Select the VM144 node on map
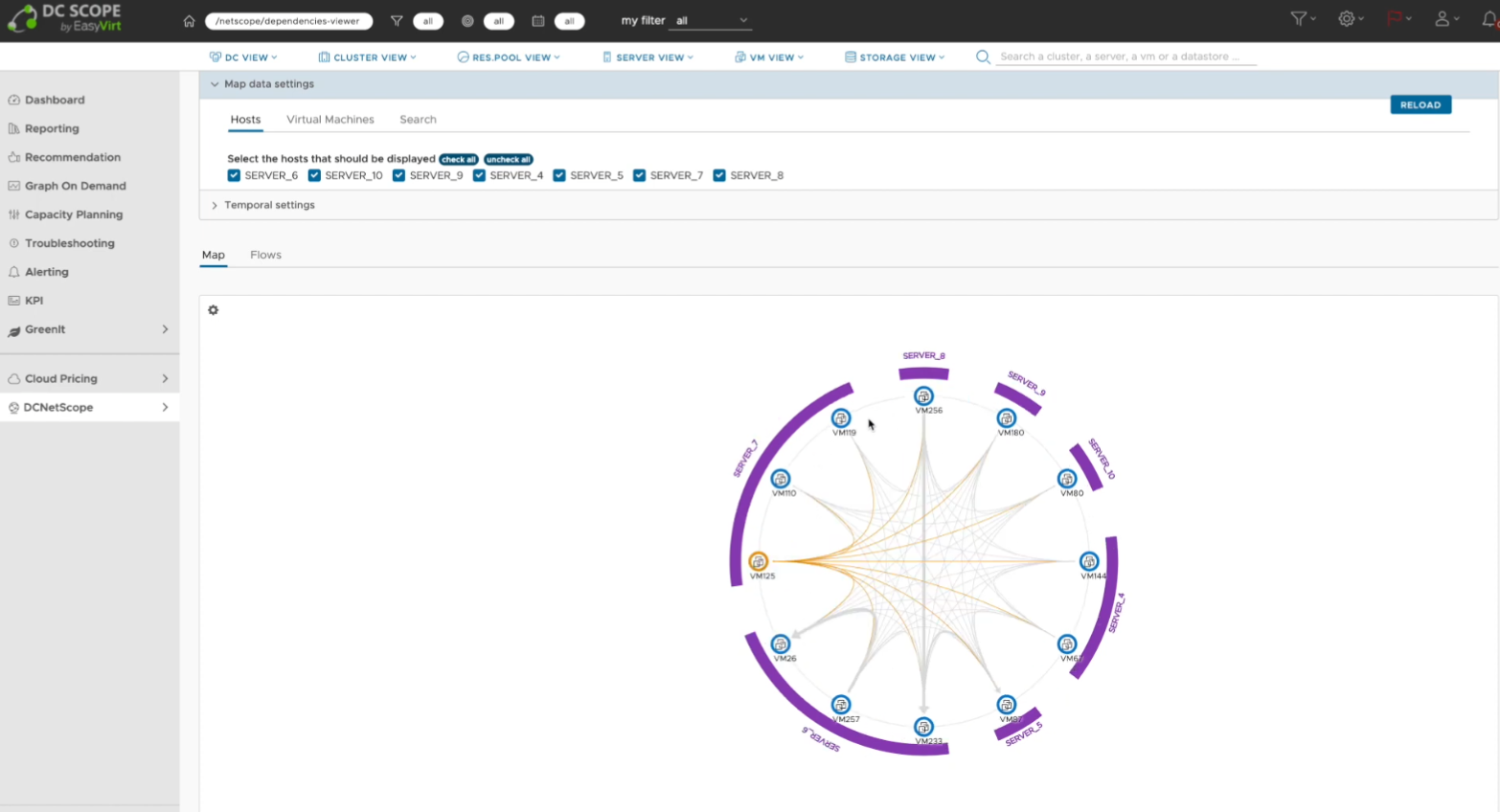 [x=1089, y=561]
